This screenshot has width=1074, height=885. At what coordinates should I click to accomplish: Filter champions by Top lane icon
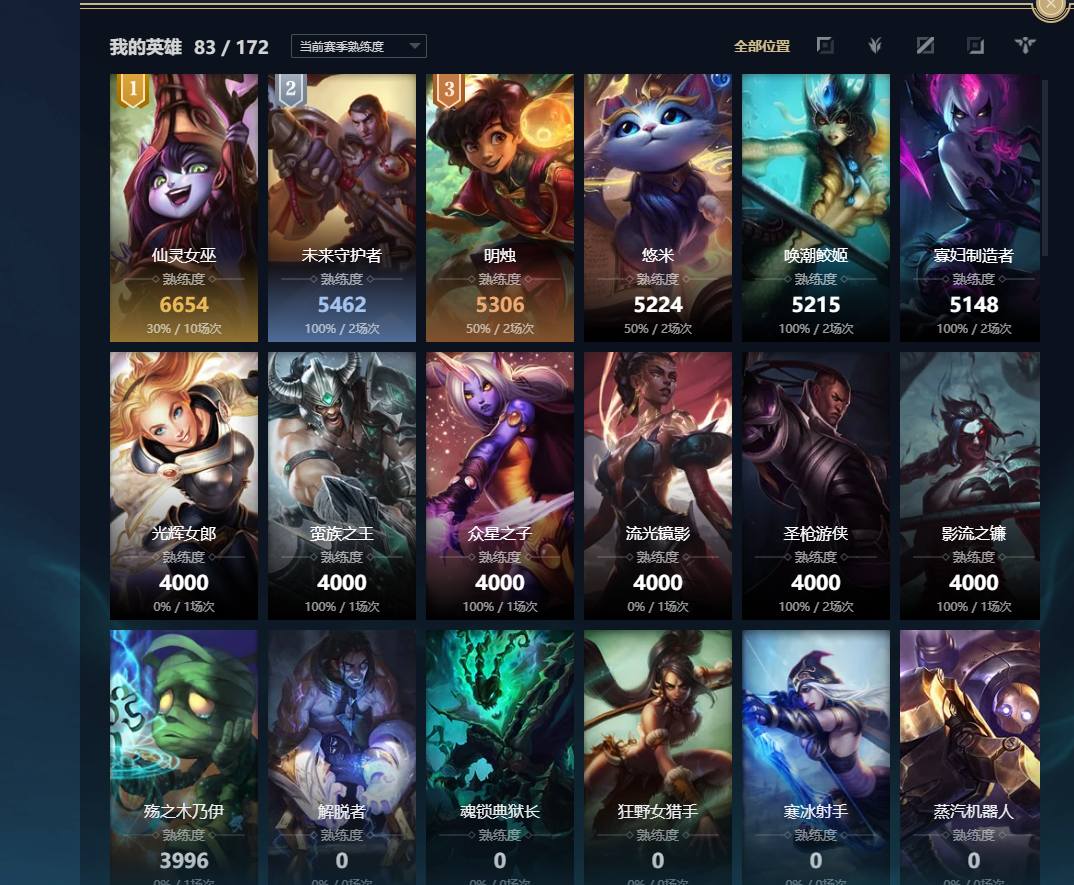[x=825, y=46]
